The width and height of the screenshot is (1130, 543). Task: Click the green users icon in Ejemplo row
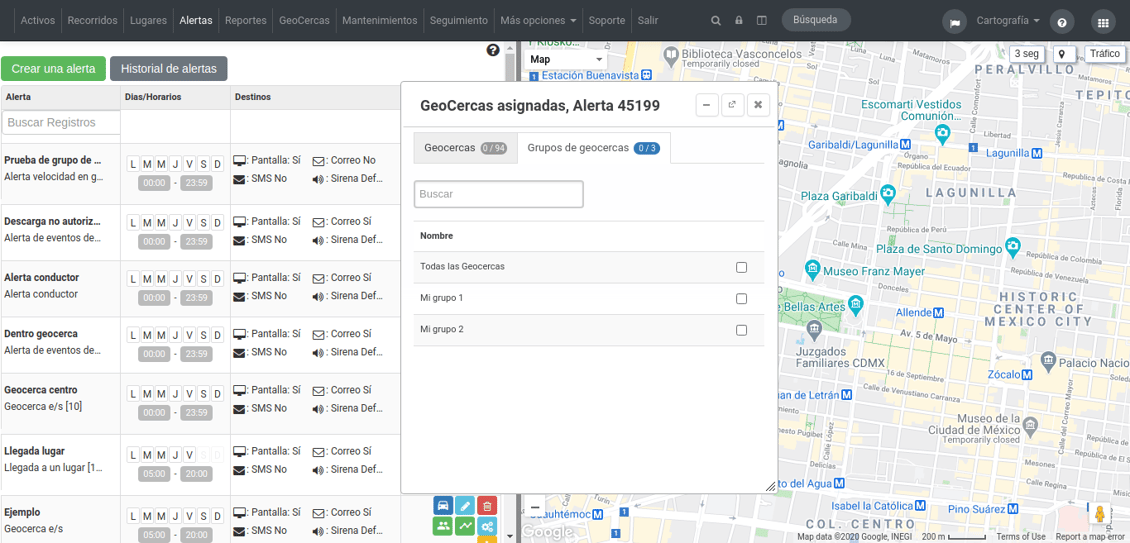[443, 526]
